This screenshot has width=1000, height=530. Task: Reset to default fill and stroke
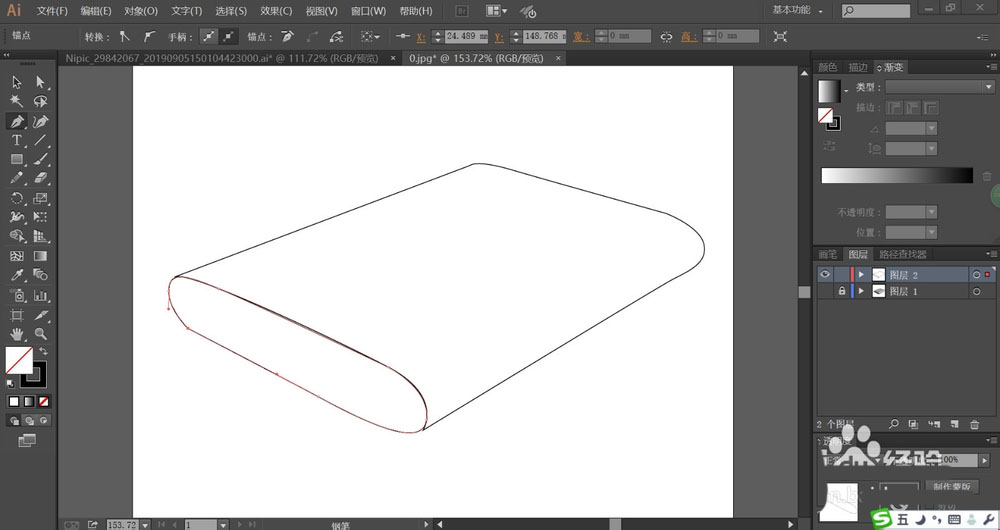click(x=10, y=383)
